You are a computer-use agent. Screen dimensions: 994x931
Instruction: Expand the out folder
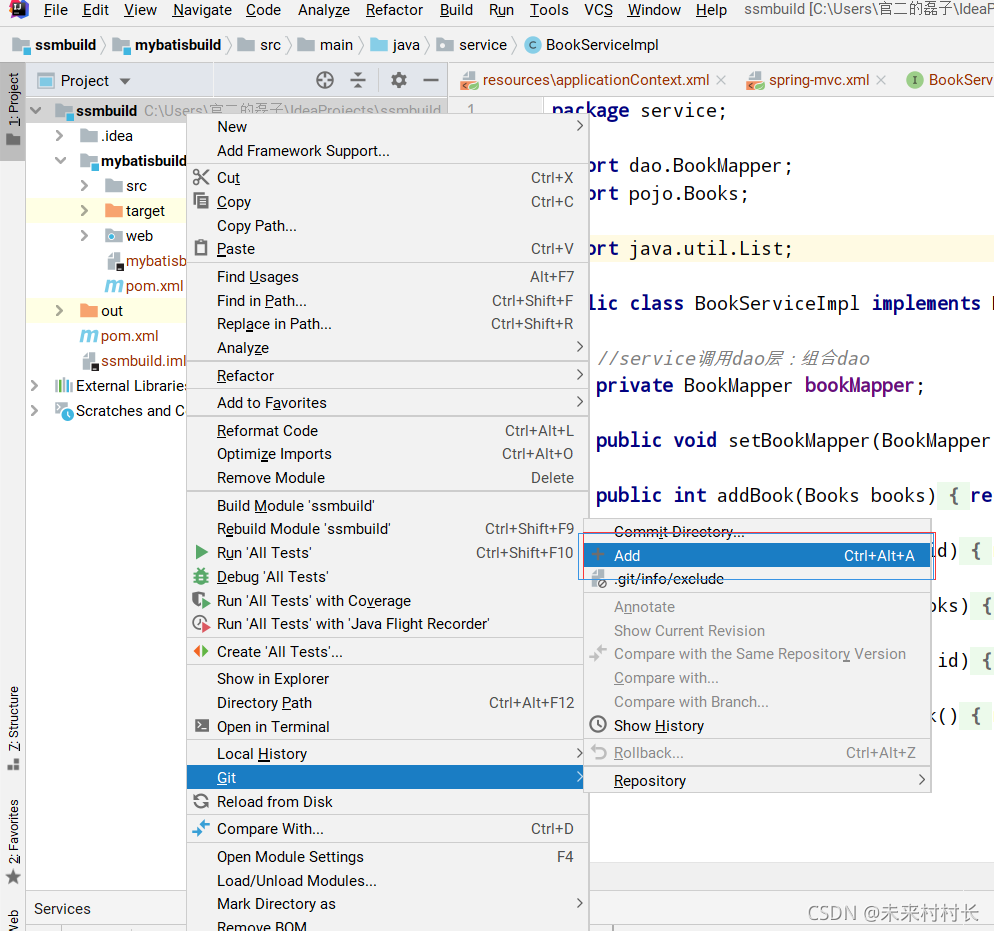click(59, 311)
